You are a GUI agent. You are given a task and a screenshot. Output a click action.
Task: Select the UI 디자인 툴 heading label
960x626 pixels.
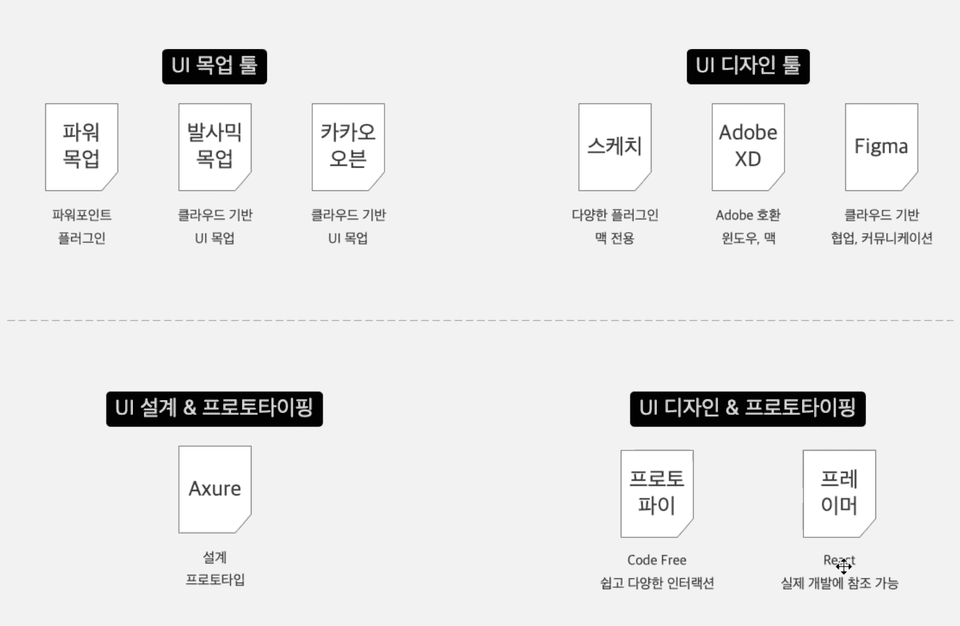coord(748,66)
